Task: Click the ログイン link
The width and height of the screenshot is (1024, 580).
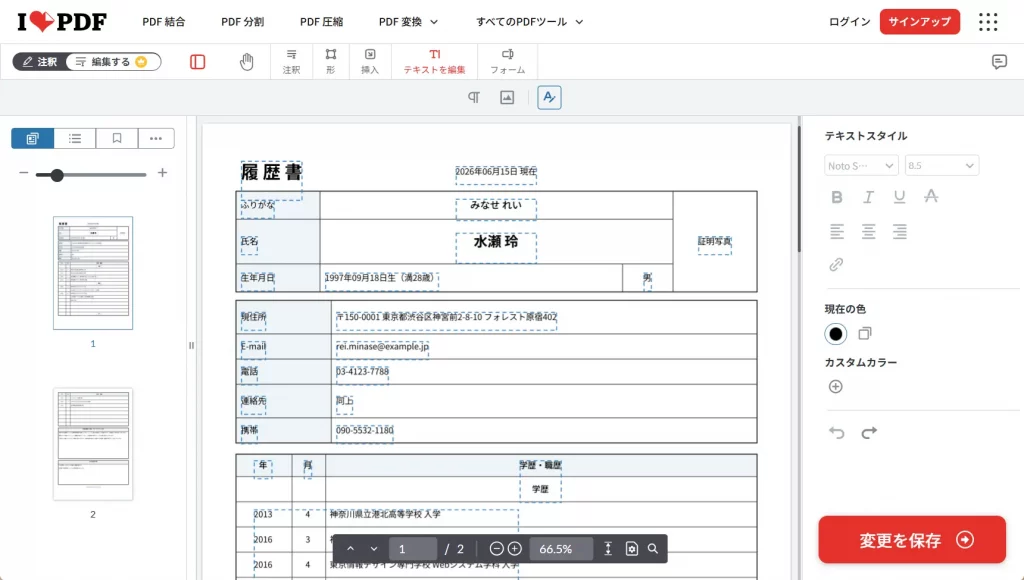Action: 849,22
